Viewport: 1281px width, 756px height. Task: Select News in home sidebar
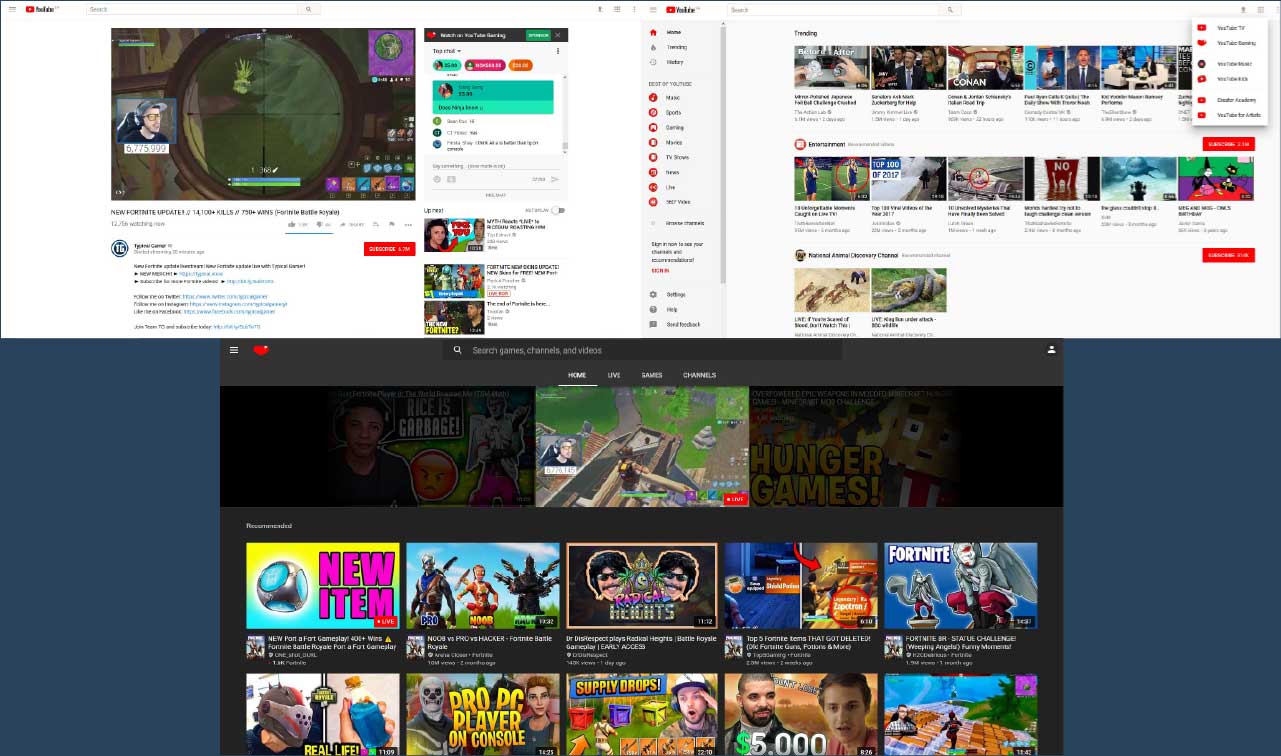click(673, 172)
